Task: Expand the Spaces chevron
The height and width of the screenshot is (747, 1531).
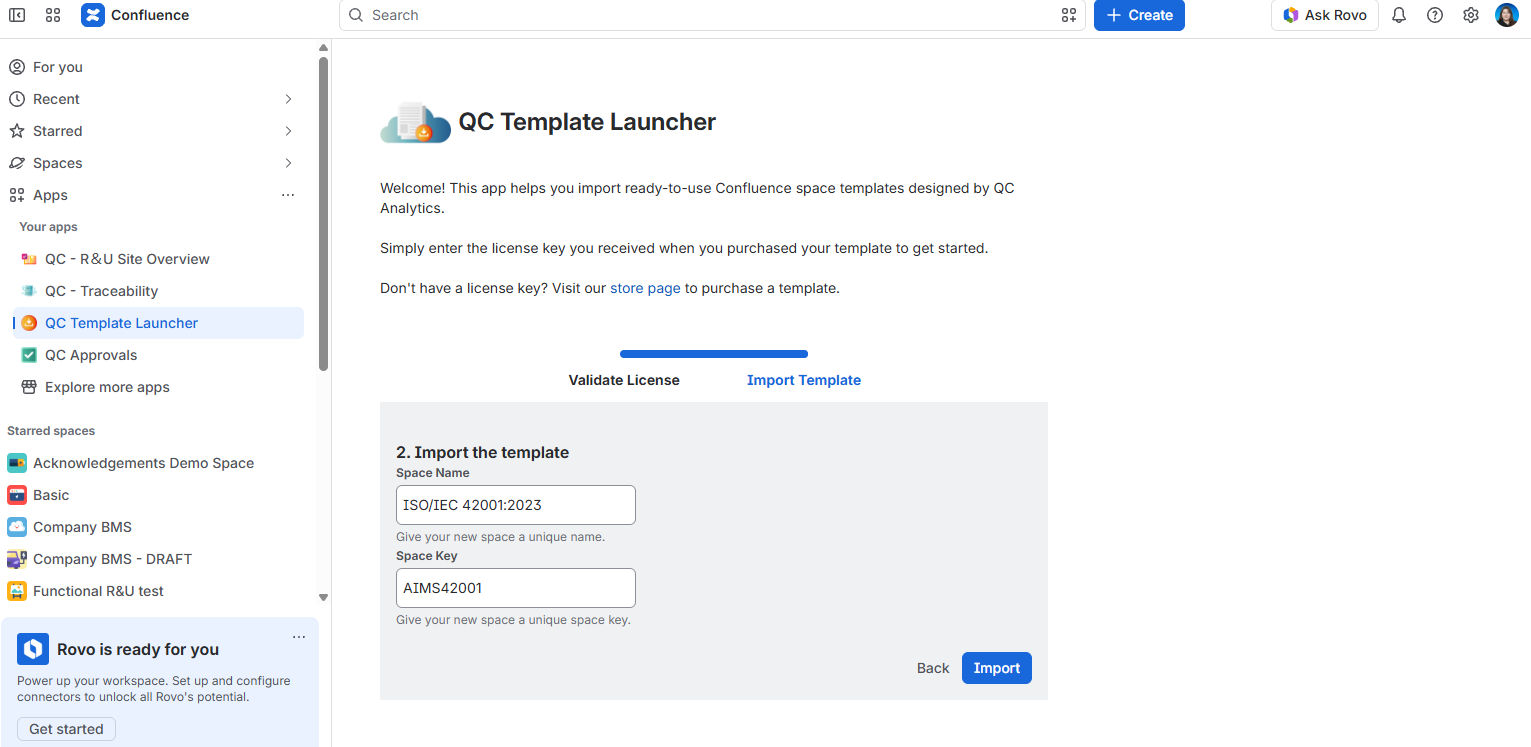Action: (288, 163)
